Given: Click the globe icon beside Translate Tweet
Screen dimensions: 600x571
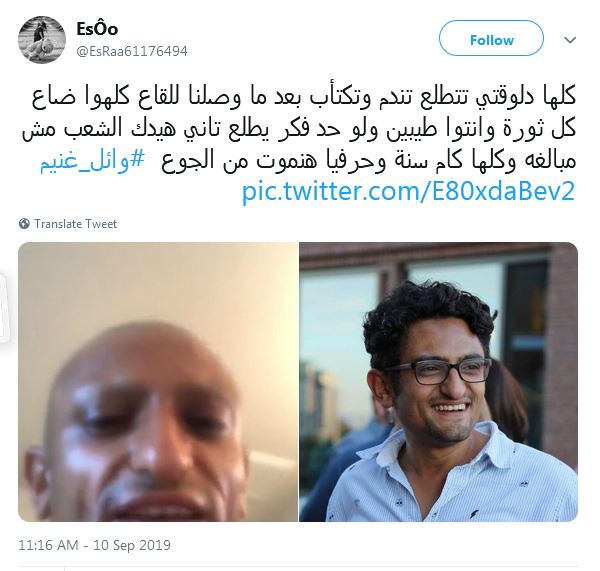Looking at the screenshot, I should point(24,224).
